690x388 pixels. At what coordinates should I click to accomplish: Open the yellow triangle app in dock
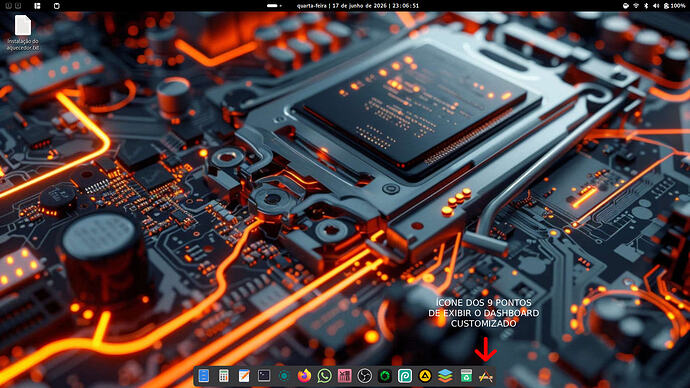tap(425, 376)
